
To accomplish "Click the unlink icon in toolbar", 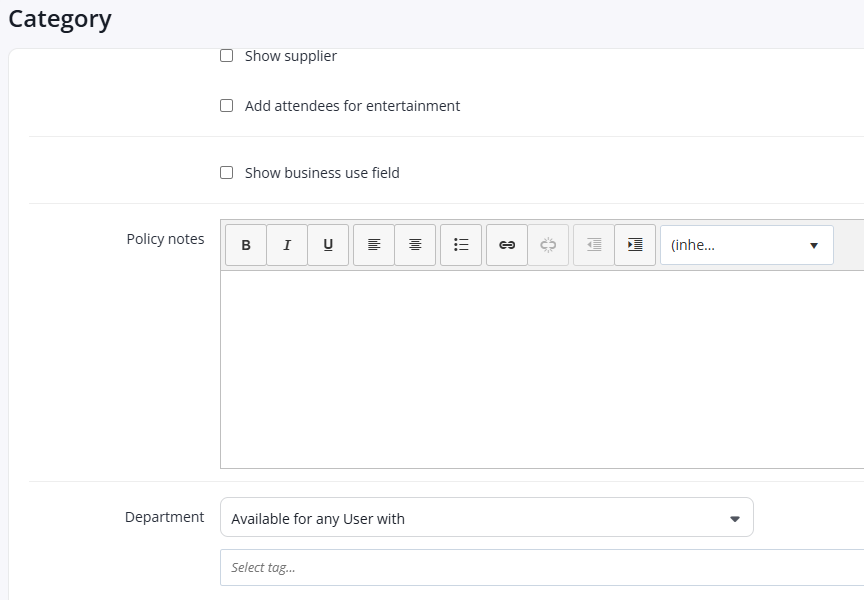I will 548,245.
